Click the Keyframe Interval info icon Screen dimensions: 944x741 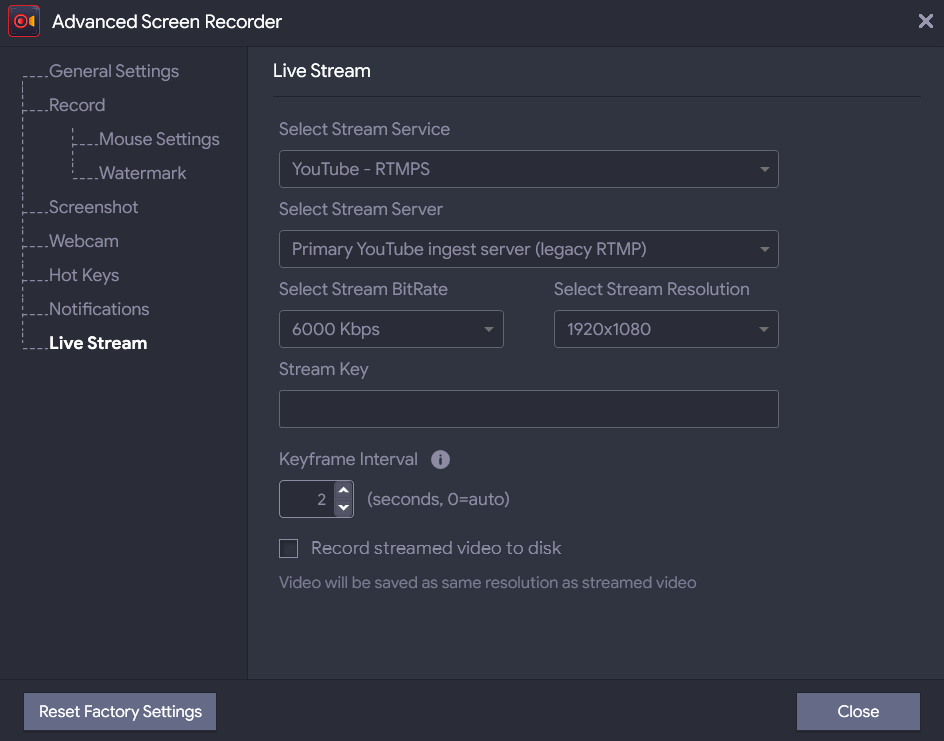[x=440, y=459]
